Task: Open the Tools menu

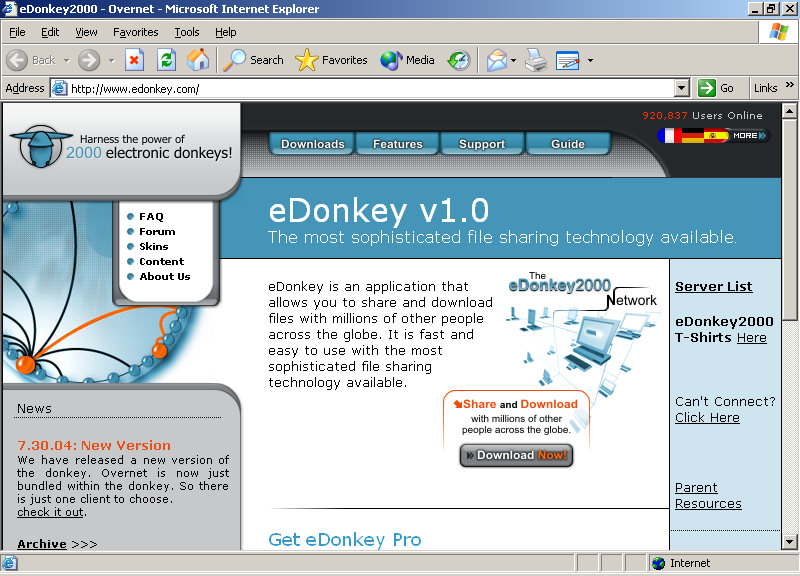Action: click(x=187, y=32)
